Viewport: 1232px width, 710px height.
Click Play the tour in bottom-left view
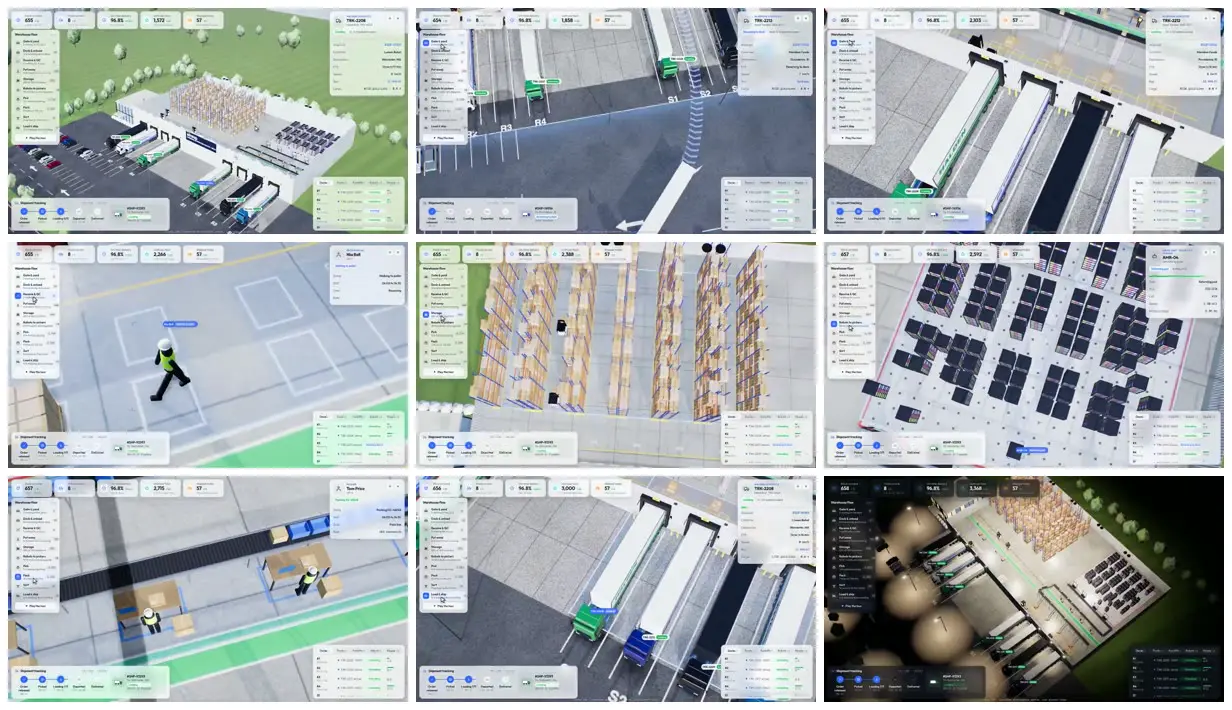[34, 605]
